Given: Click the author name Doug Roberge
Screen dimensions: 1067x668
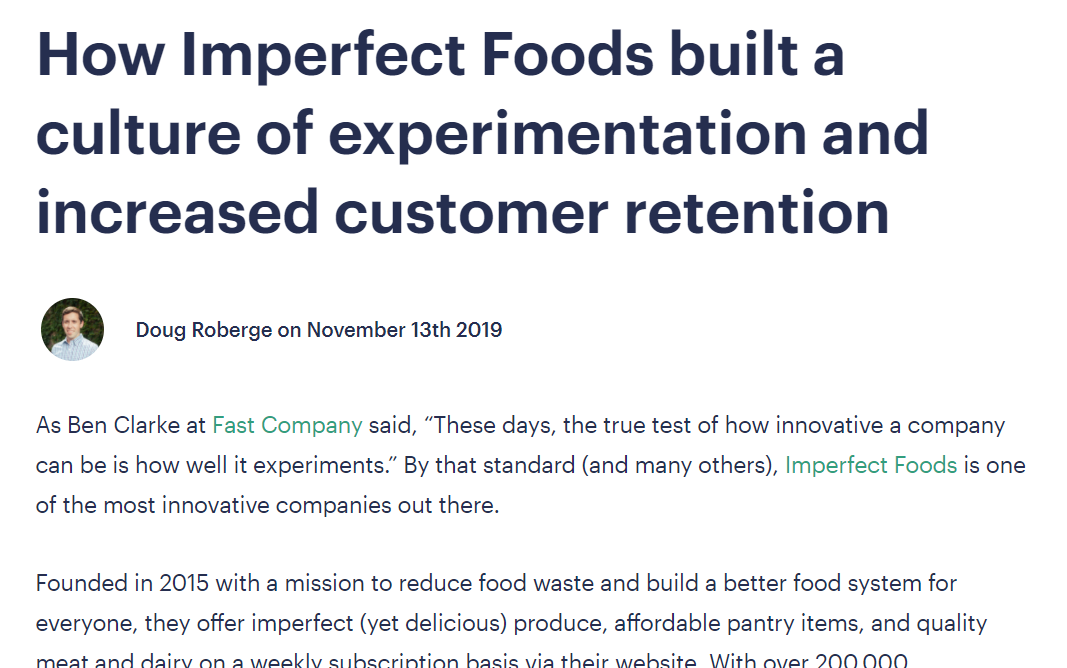Looking at the screenshot, I should (204, 330).
